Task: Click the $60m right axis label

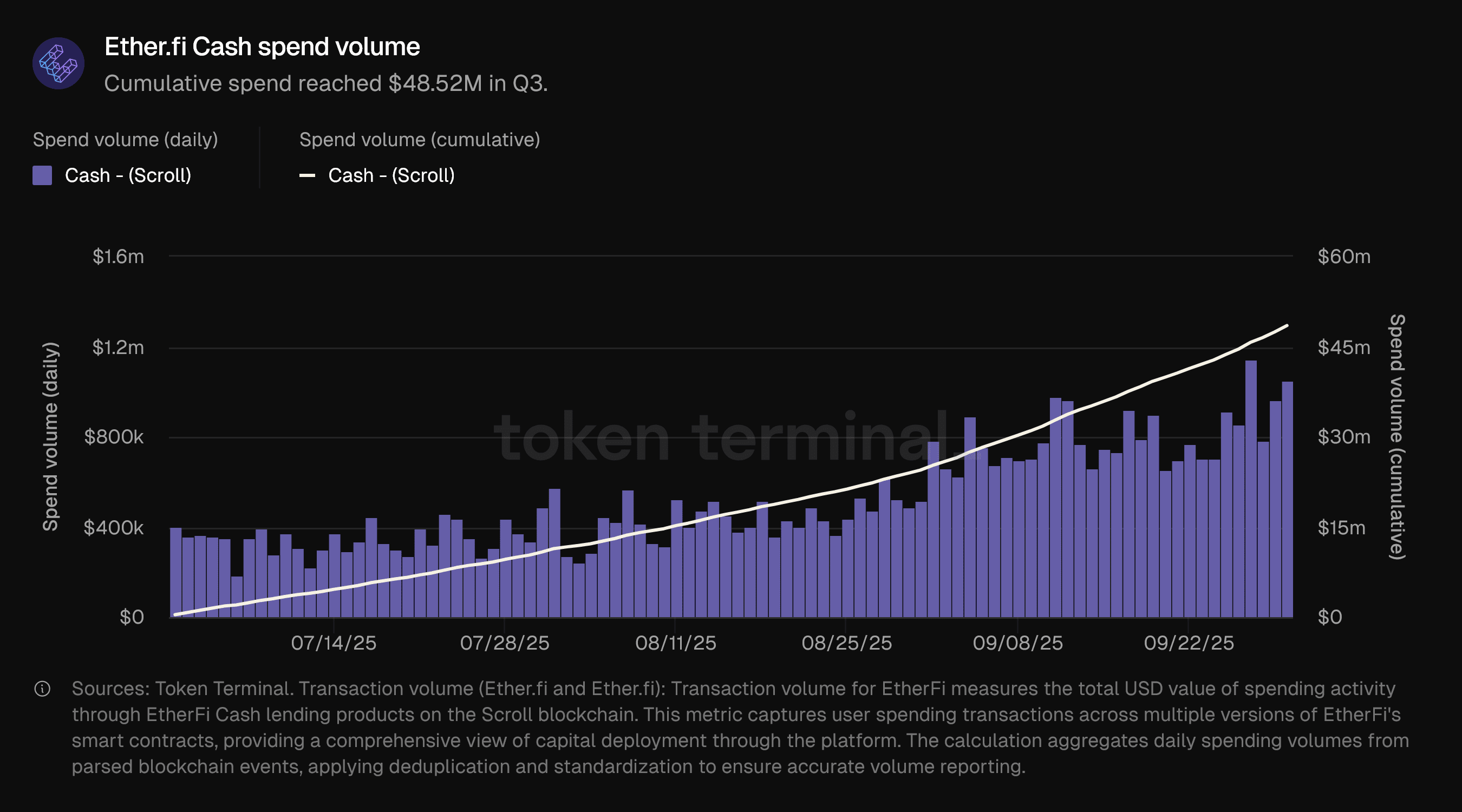Action: pyautogui.click(x=1343, y=257)
